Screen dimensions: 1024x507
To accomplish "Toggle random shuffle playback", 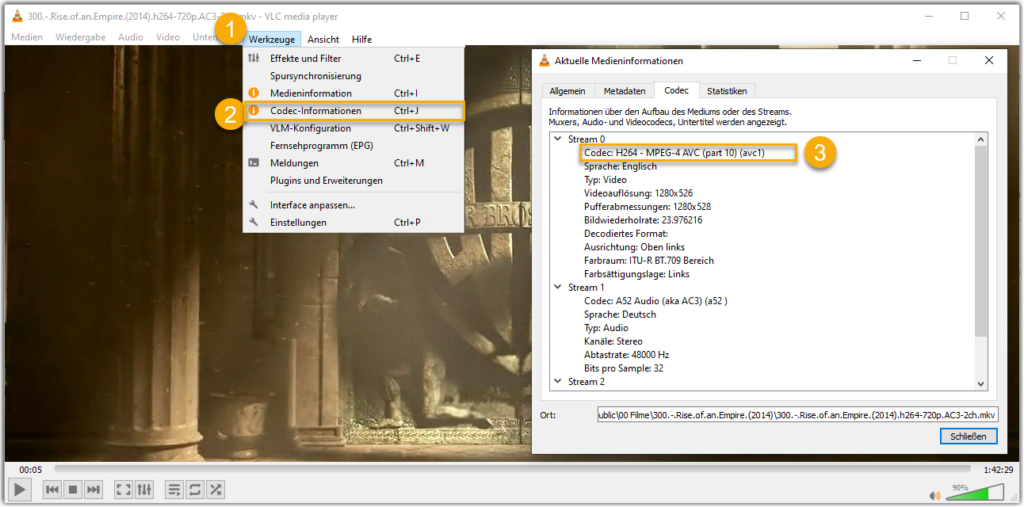I will [215, 489].
